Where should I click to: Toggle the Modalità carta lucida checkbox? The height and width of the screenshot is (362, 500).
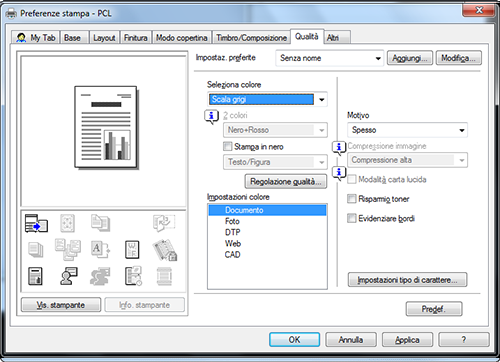(352, 179)
